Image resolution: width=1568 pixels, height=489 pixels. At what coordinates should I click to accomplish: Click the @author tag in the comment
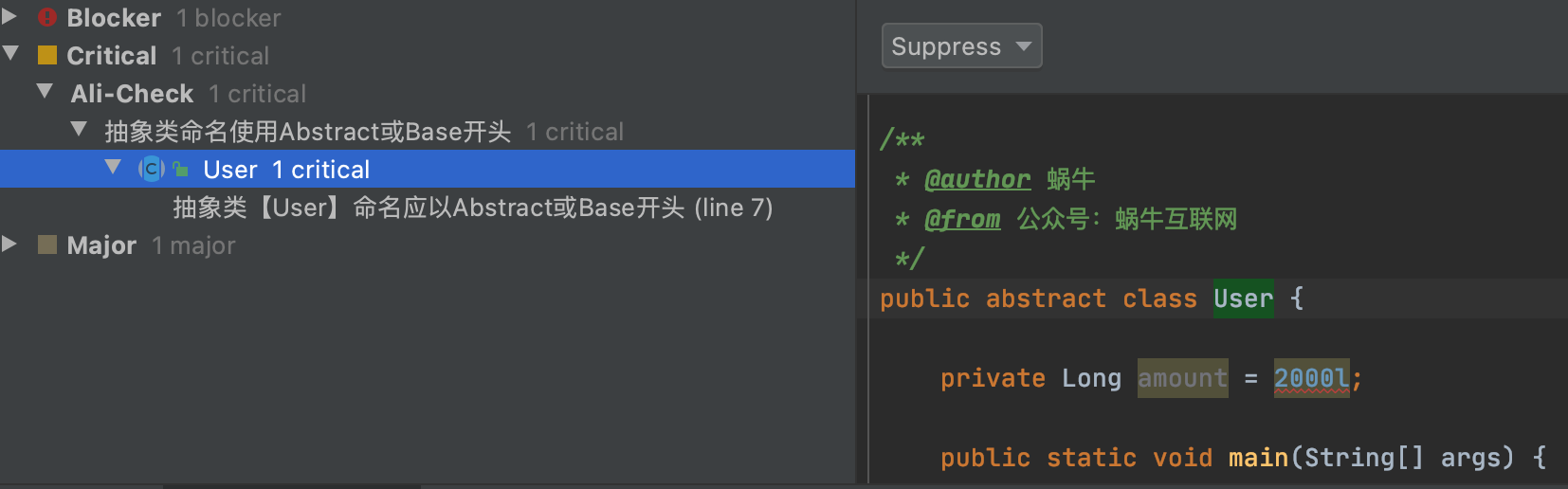pyautogui.click(x=977, y=179)
